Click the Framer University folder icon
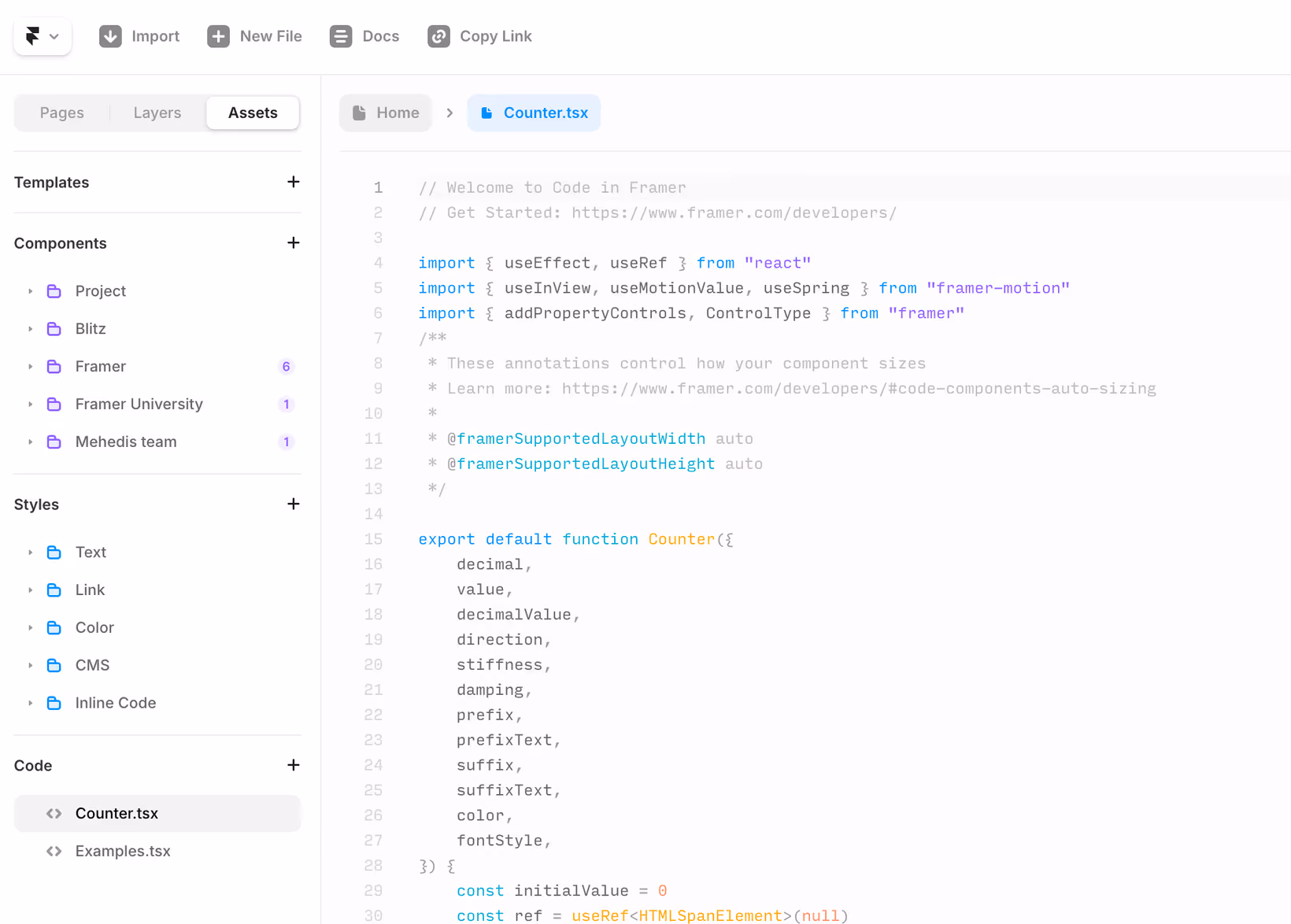Screen dimensions: 1291x924 (54, 405)
